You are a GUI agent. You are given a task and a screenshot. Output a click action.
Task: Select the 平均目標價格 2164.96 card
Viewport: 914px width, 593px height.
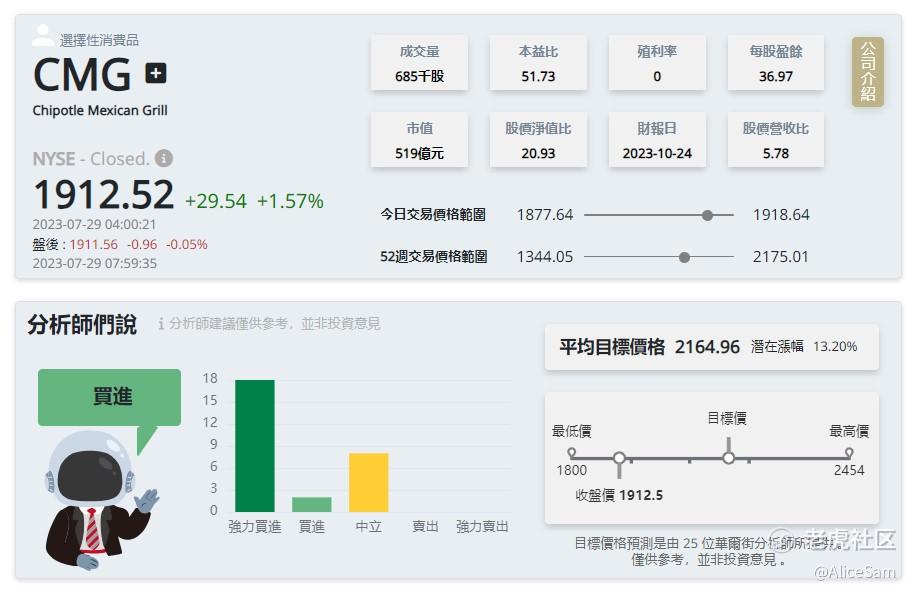tap(711, 347)
